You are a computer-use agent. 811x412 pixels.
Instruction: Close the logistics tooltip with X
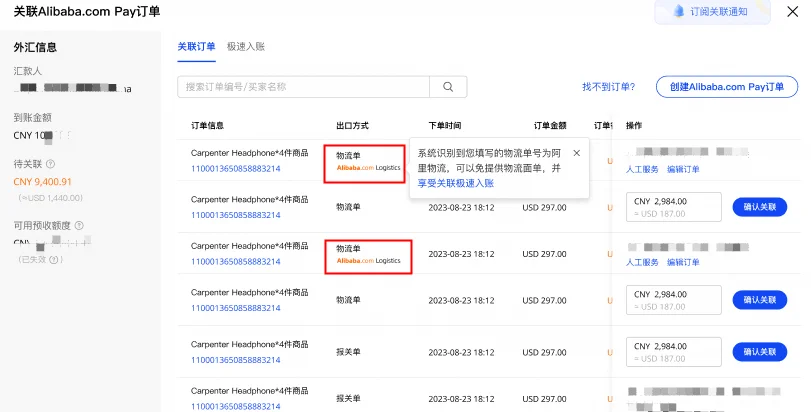tap(577, 153)
